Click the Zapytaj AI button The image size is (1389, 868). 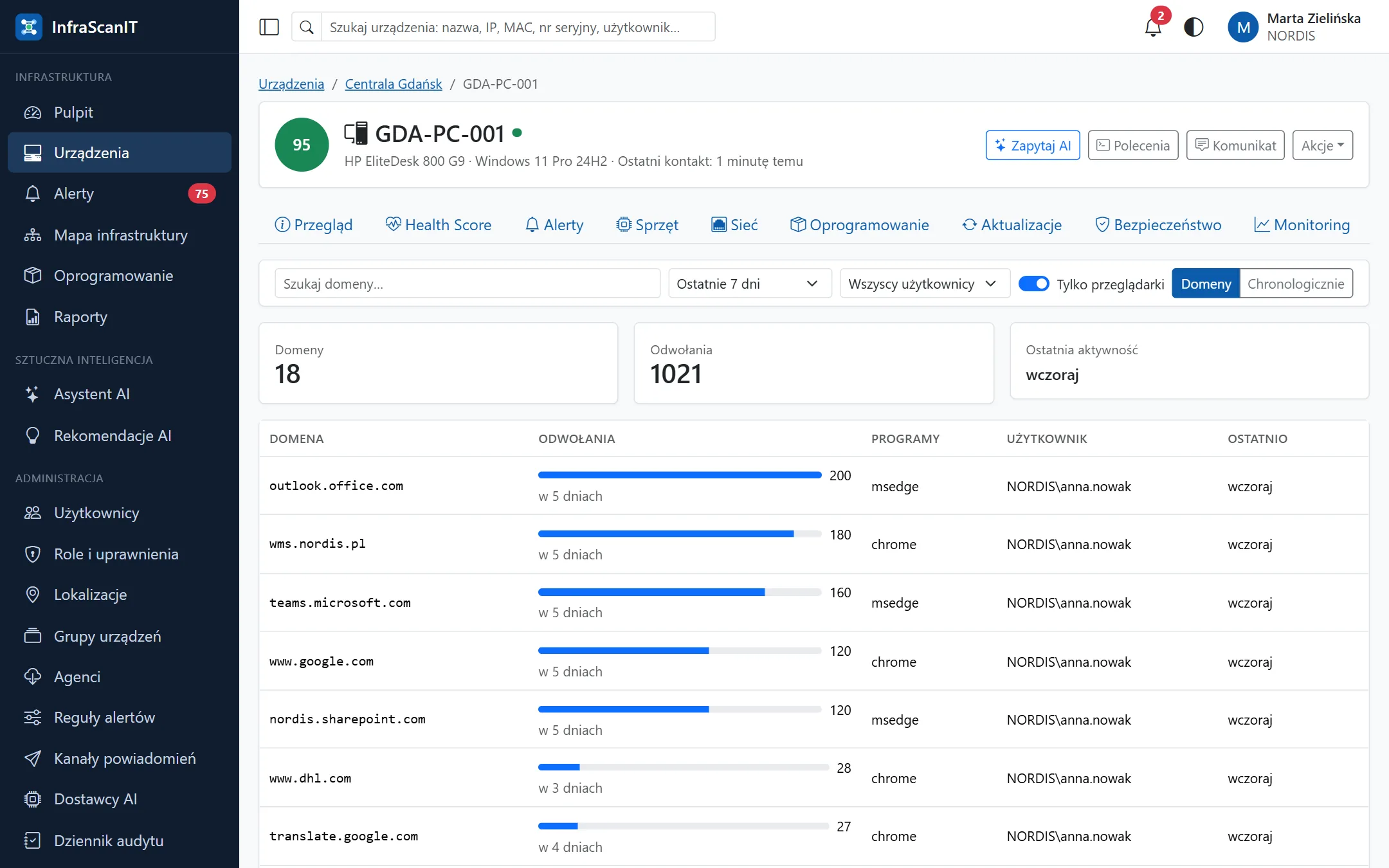tap(1033, 145)
